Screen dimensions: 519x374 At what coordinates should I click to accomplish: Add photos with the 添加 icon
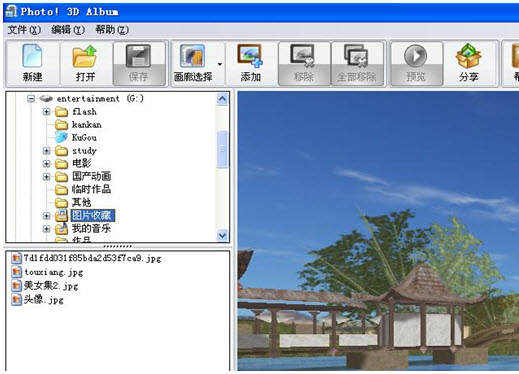click(x=250, y=56)
